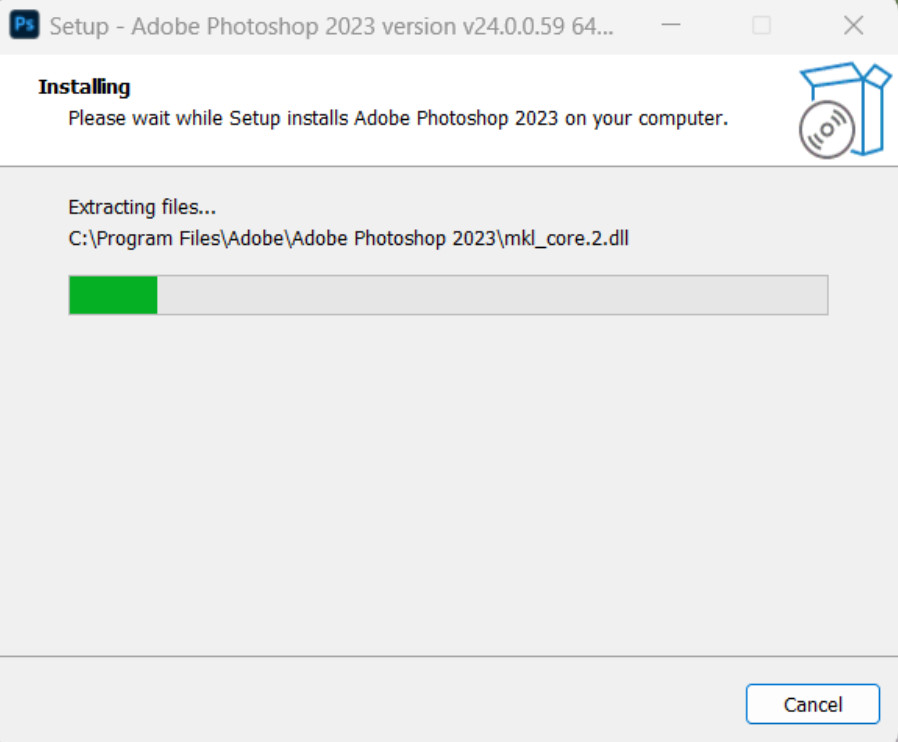898x742 pixels.
Task: Click the green filled part of progress bar
Action: pos(113,295)
